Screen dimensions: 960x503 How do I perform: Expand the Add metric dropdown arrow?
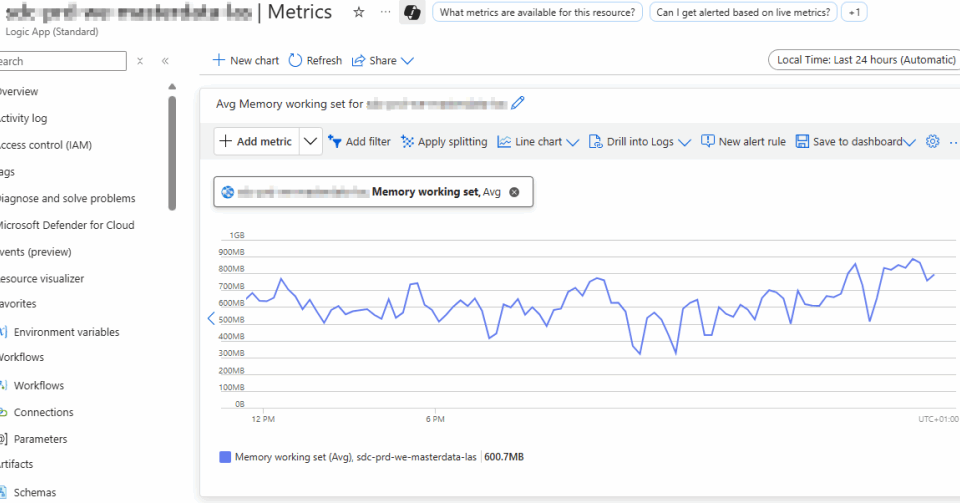pyautogui.click(x=310, y=141)
